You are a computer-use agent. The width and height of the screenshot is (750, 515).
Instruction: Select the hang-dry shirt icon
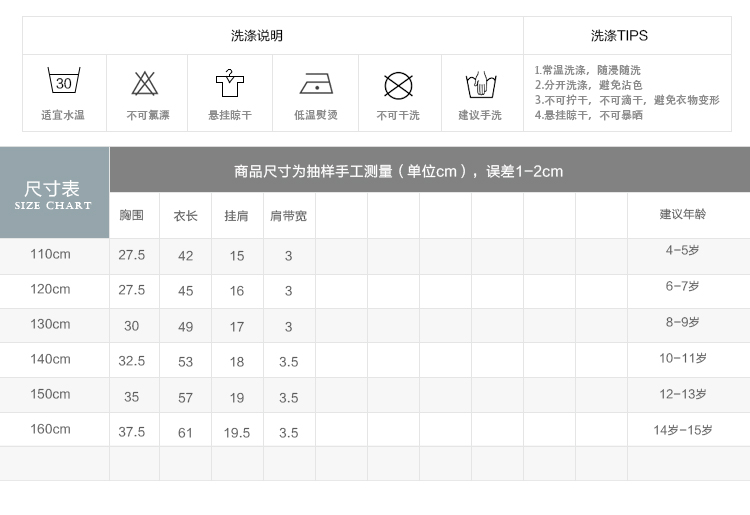point(230,83)
